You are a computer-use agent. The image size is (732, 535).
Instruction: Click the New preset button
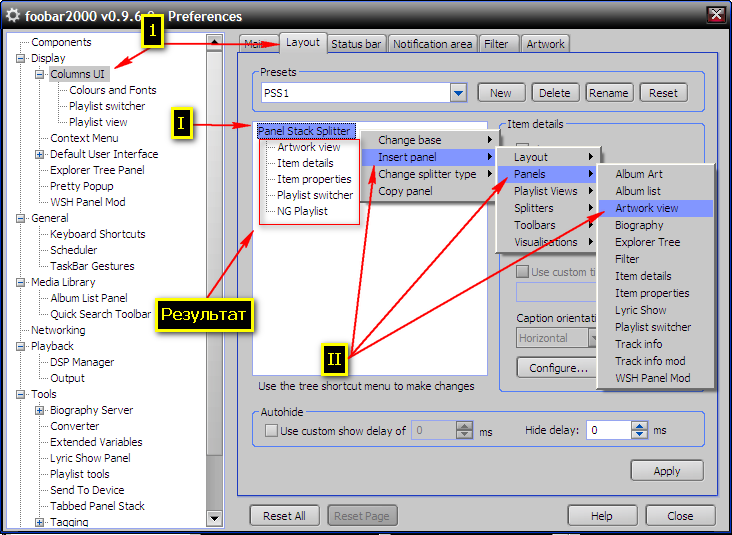point(501,93)
